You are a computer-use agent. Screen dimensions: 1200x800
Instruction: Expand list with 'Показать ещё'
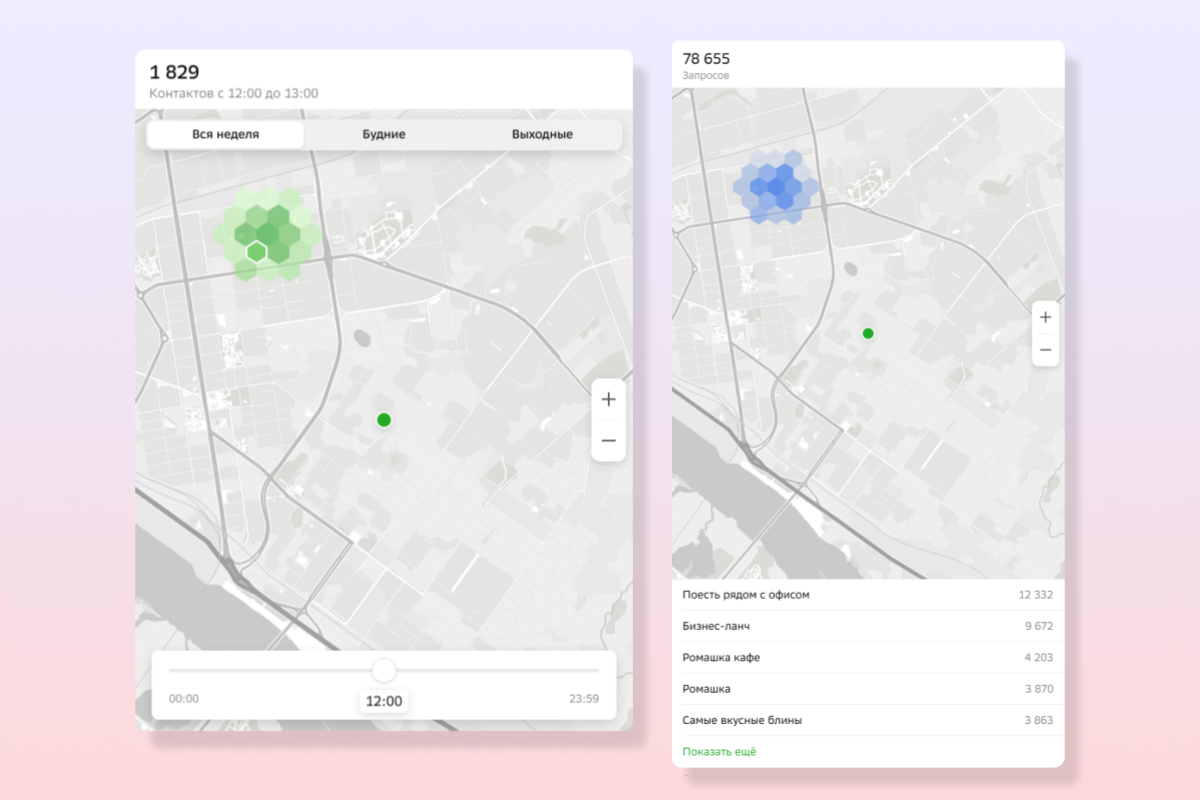719,751
